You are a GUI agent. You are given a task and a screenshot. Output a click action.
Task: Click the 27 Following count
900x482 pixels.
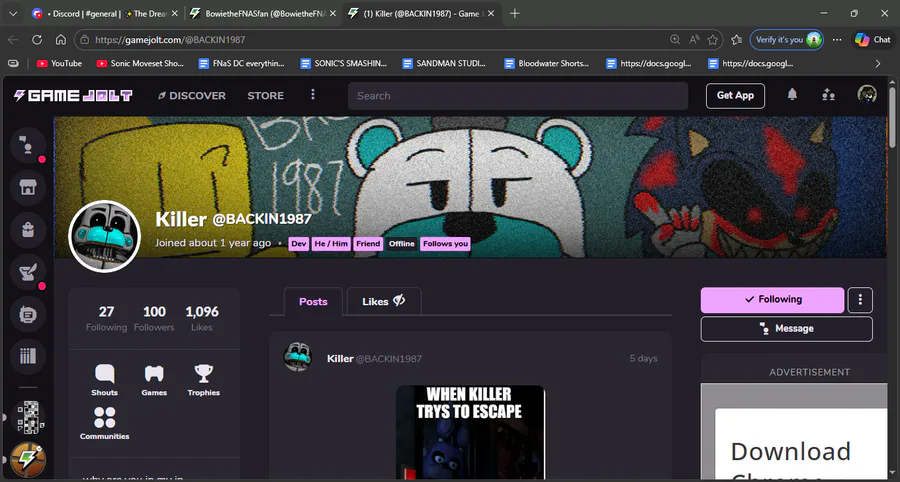point(106,318)
